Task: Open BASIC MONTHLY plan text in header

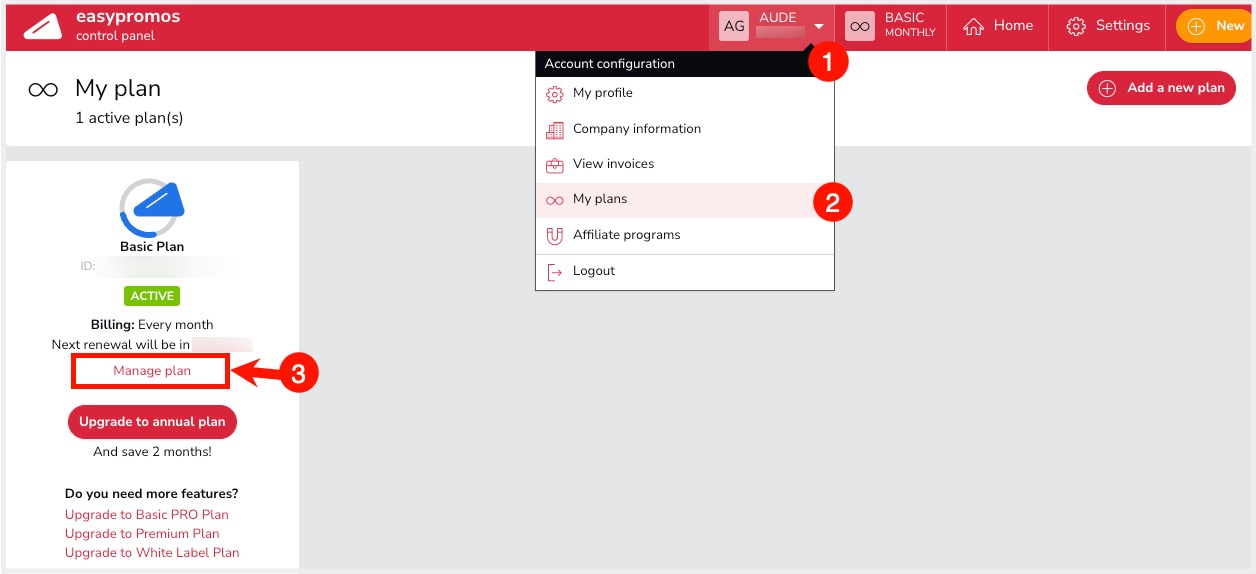Action: [x=910, y=25]
